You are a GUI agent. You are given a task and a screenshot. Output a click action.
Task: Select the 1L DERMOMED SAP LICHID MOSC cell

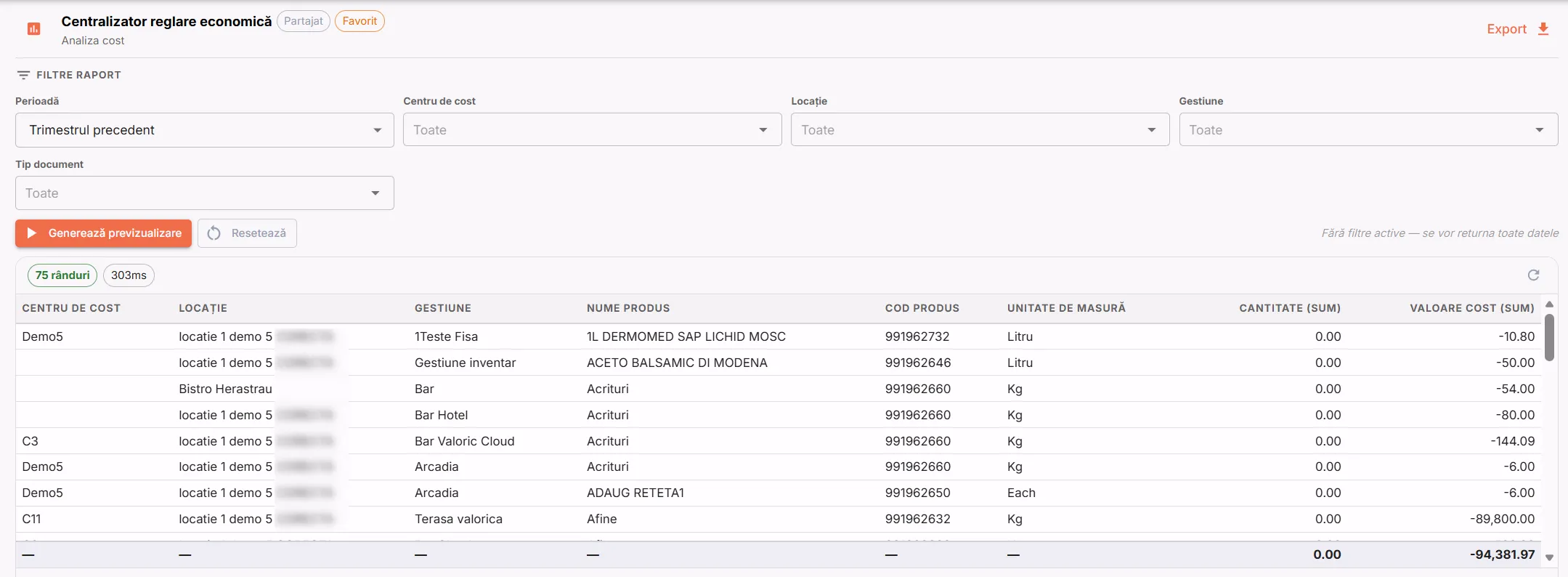[686, 336]
